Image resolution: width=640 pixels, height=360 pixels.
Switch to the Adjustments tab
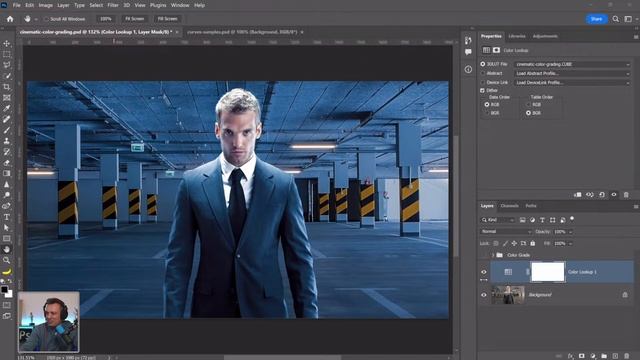[x=545, y=36]
